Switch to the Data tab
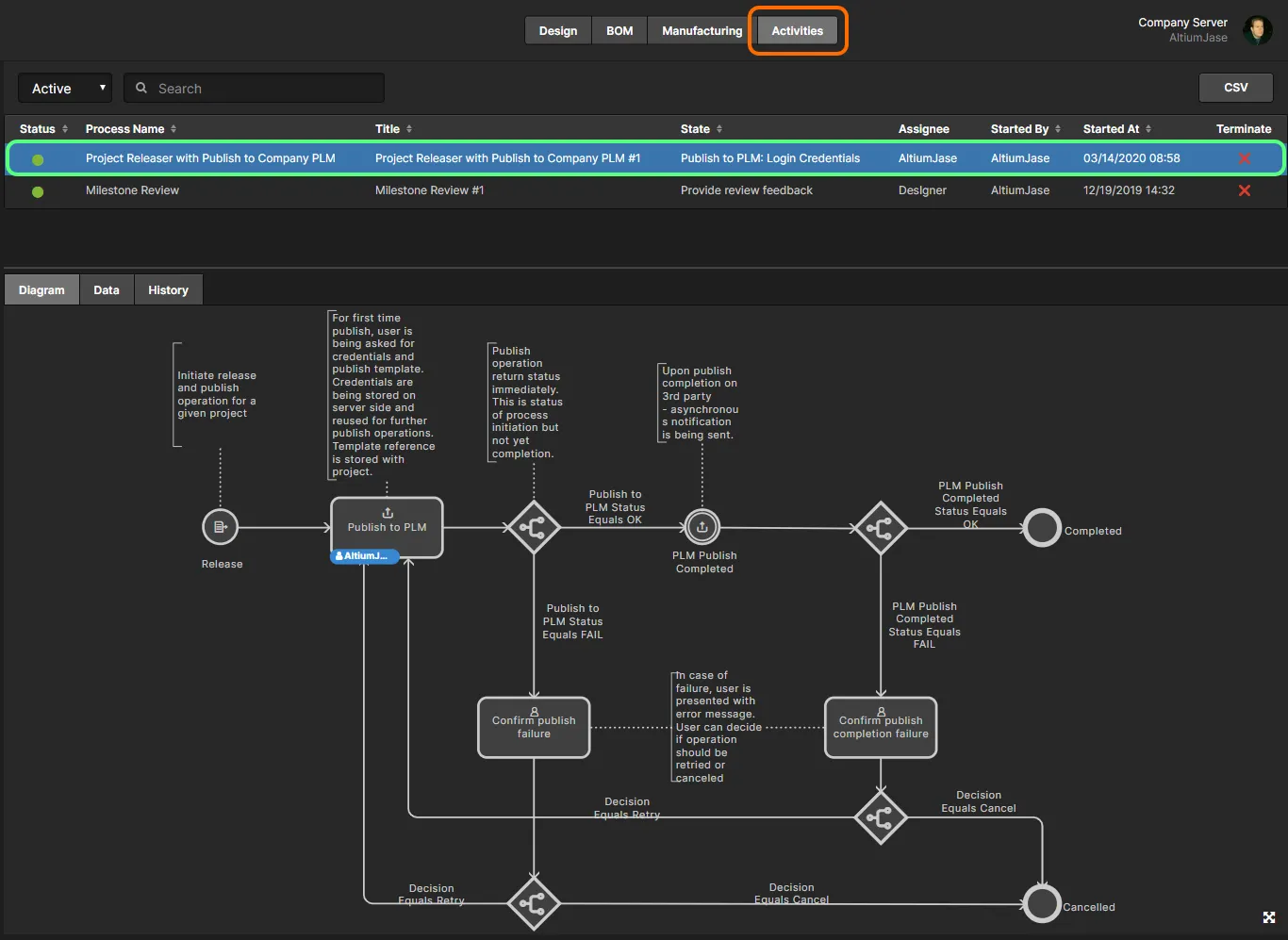The width and height of the screenshot is (1288, 940). point(107,290)
